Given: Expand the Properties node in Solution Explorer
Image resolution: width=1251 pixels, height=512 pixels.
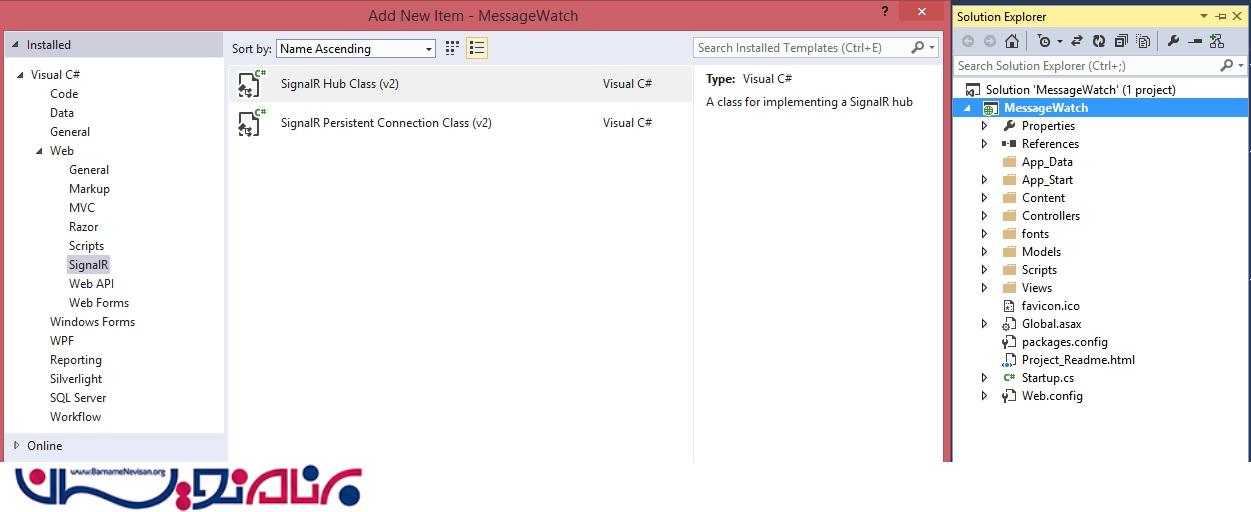Looking at the screenshot, I should click(x=984, y=126).
